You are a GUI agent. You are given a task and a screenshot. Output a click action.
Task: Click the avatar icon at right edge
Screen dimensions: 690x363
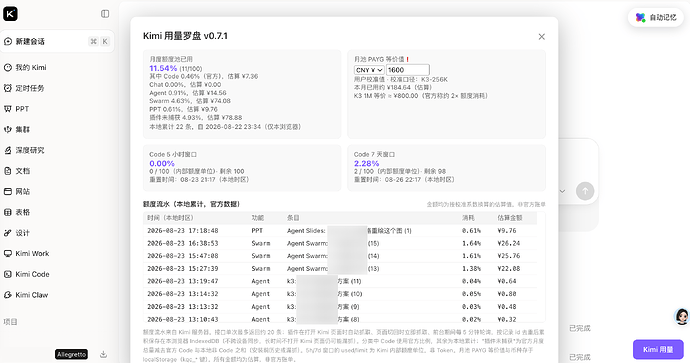coord(682,316)
